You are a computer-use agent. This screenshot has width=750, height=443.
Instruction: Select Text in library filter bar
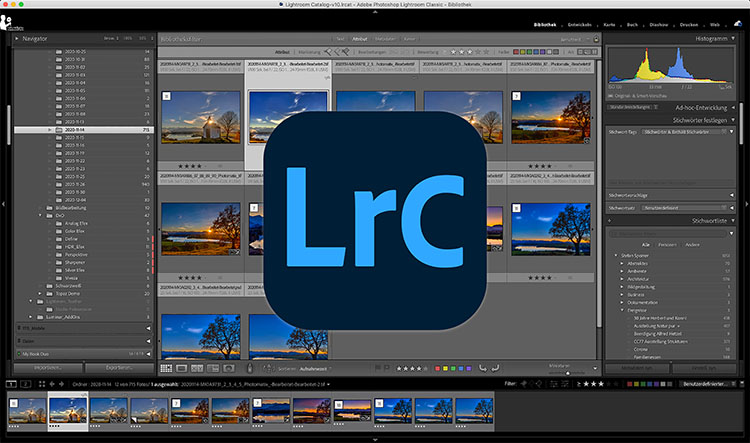point(340,39)
